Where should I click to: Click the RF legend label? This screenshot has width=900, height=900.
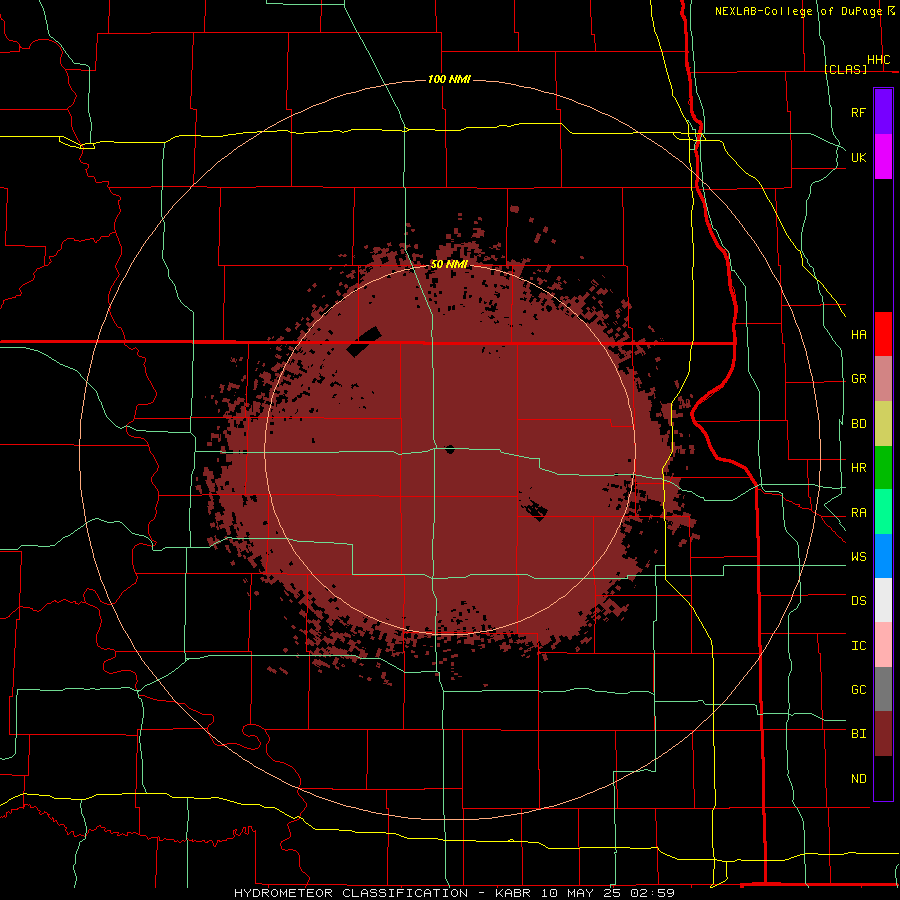coord(859,112)
